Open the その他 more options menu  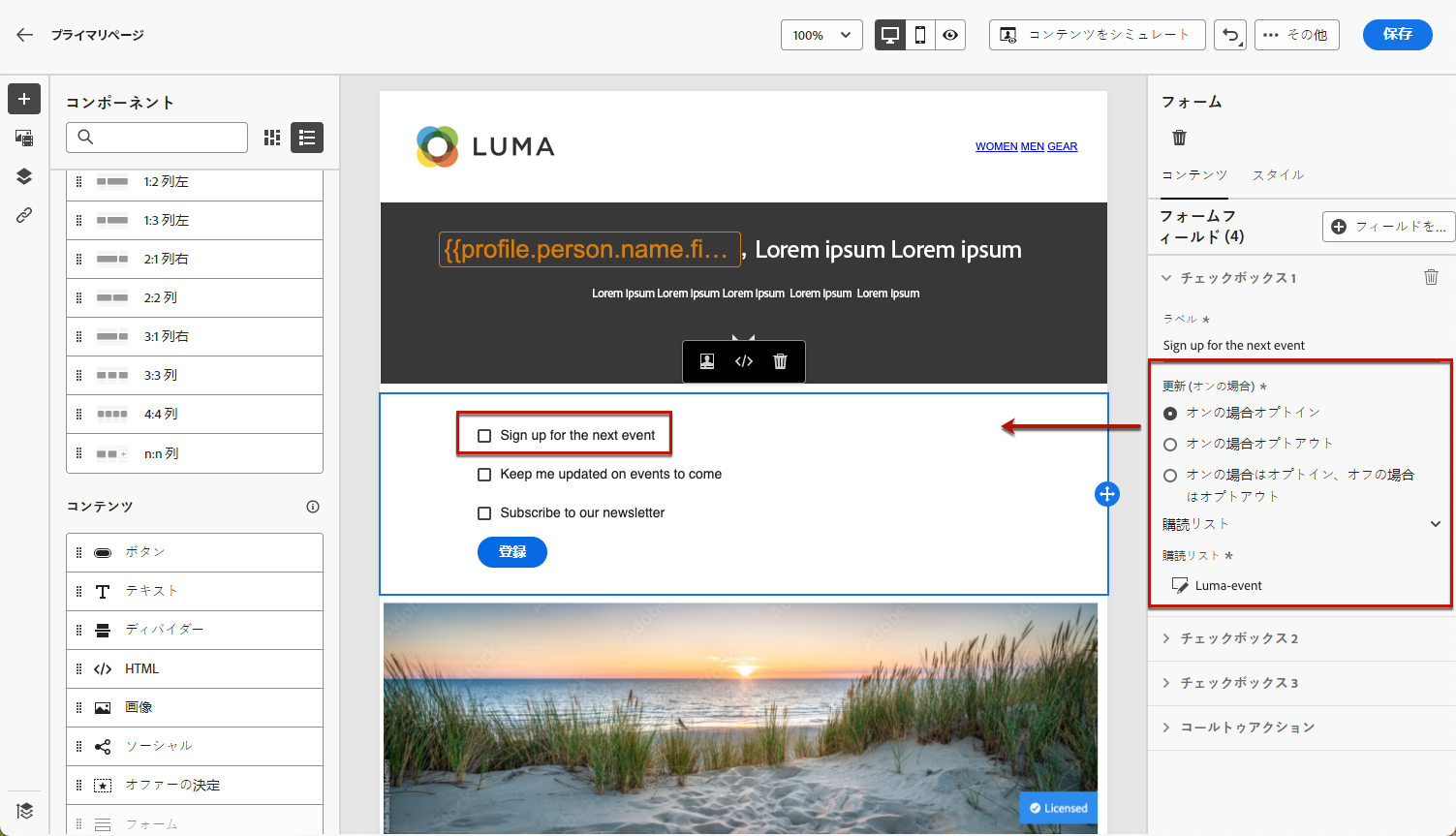(x=1296, y=35)
